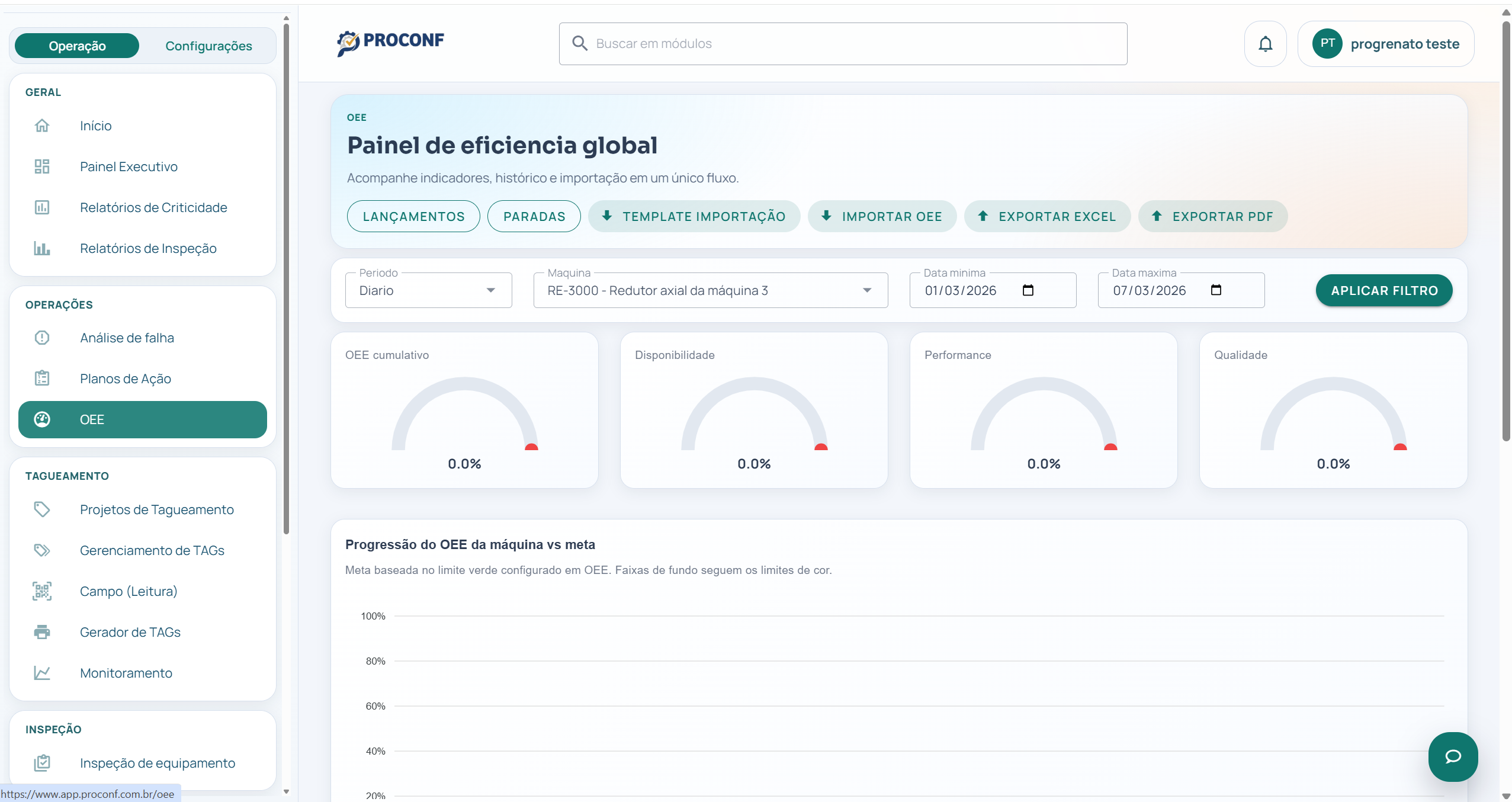Open the Periodo dropdown showing Diario

pyautogui.click(x=428, y=290)
